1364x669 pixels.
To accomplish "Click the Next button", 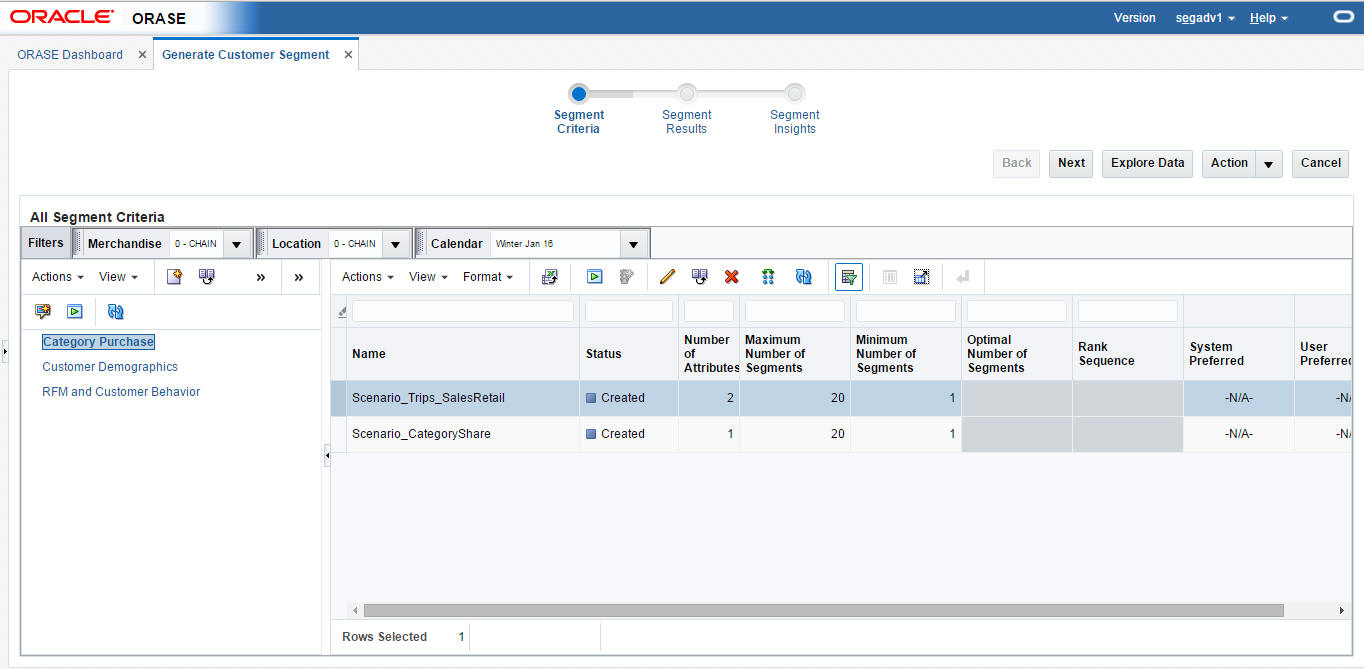I will 1071,163.
